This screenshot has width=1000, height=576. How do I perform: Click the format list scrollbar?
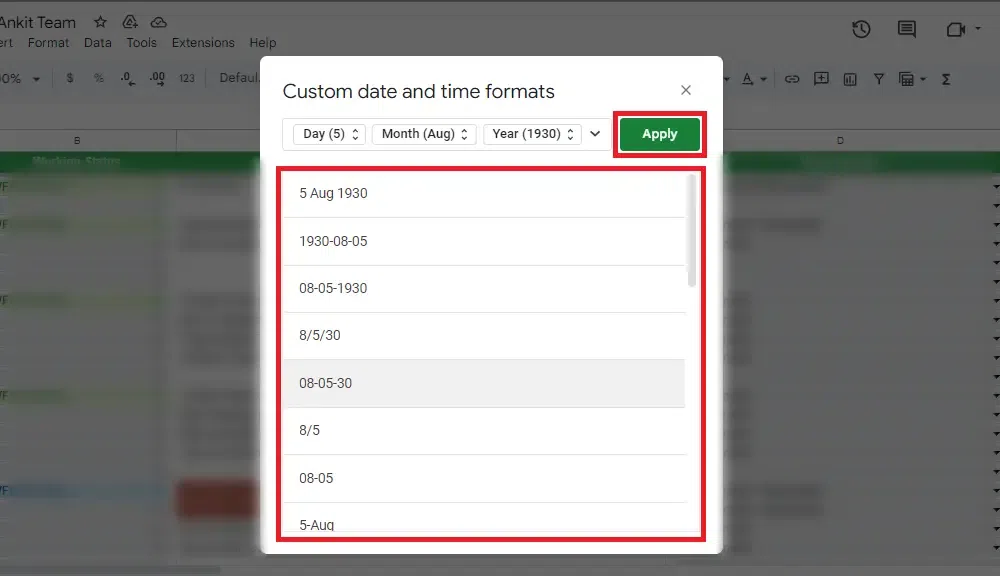coord(692,230)
